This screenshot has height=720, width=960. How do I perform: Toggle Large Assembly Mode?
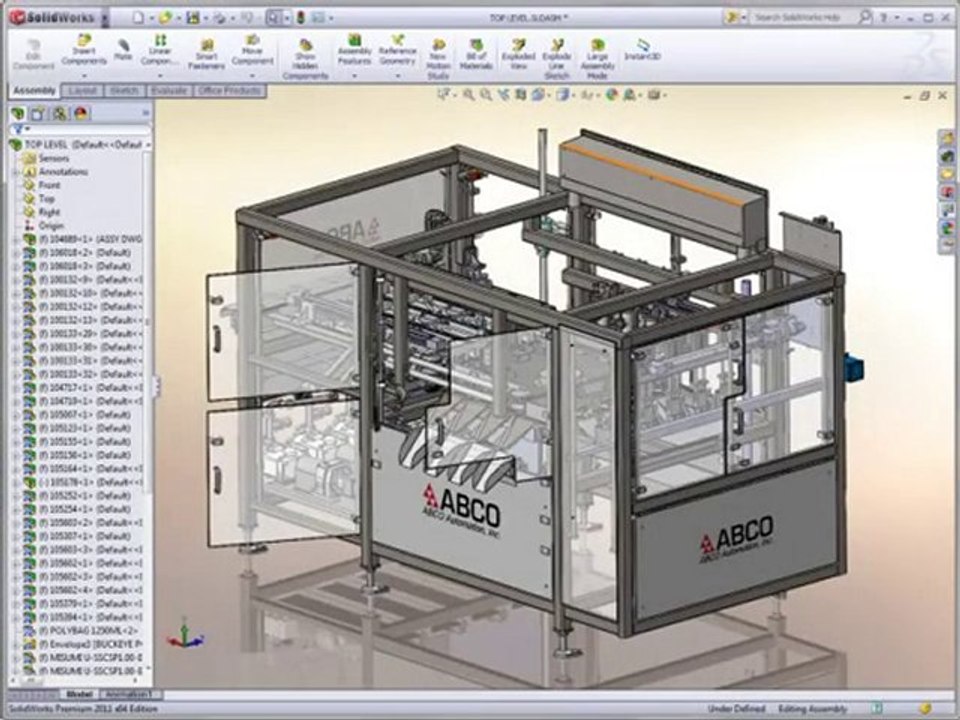(597, 59)
